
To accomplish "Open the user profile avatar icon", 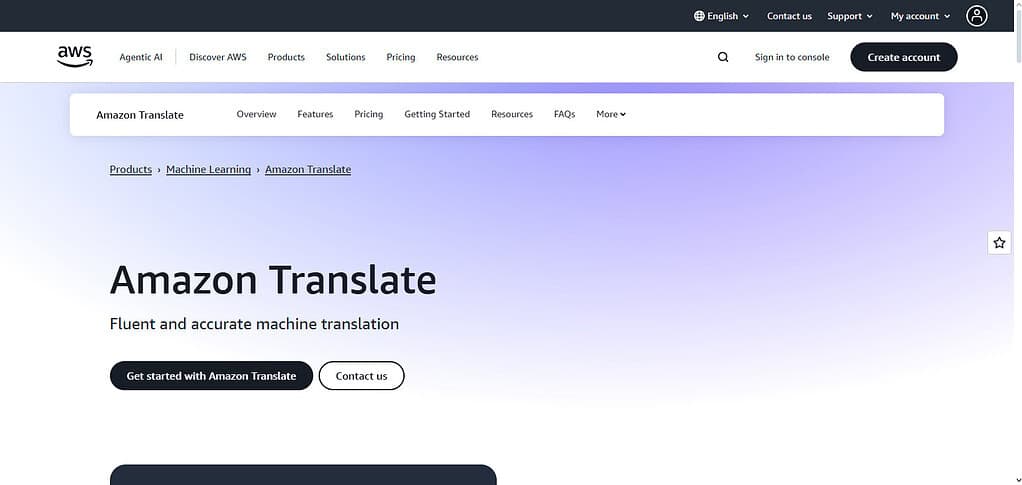I will click(x=976, y=16).
